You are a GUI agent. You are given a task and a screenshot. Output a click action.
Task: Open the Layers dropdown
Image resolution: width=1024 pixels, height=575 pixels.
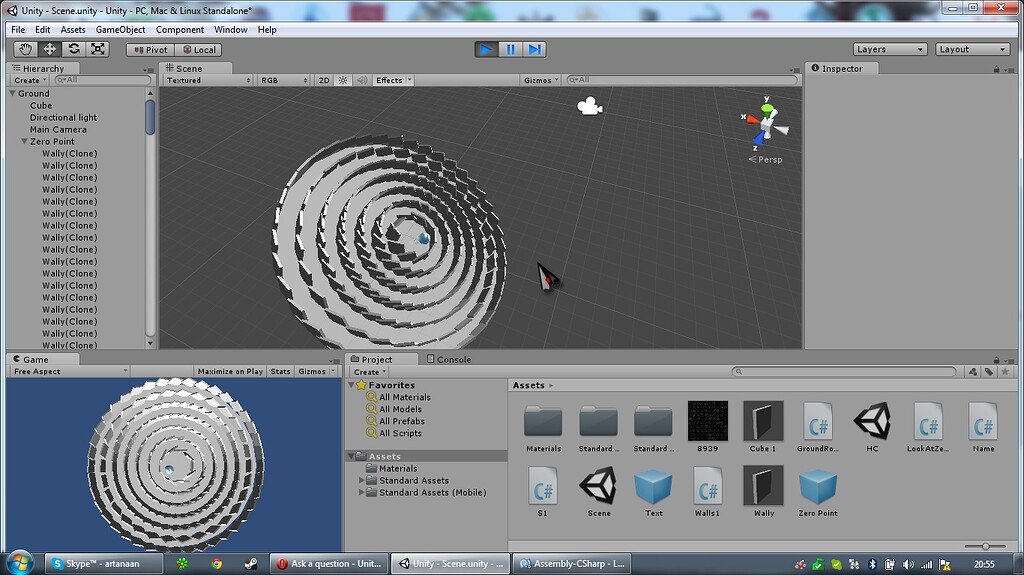(889, 49)
